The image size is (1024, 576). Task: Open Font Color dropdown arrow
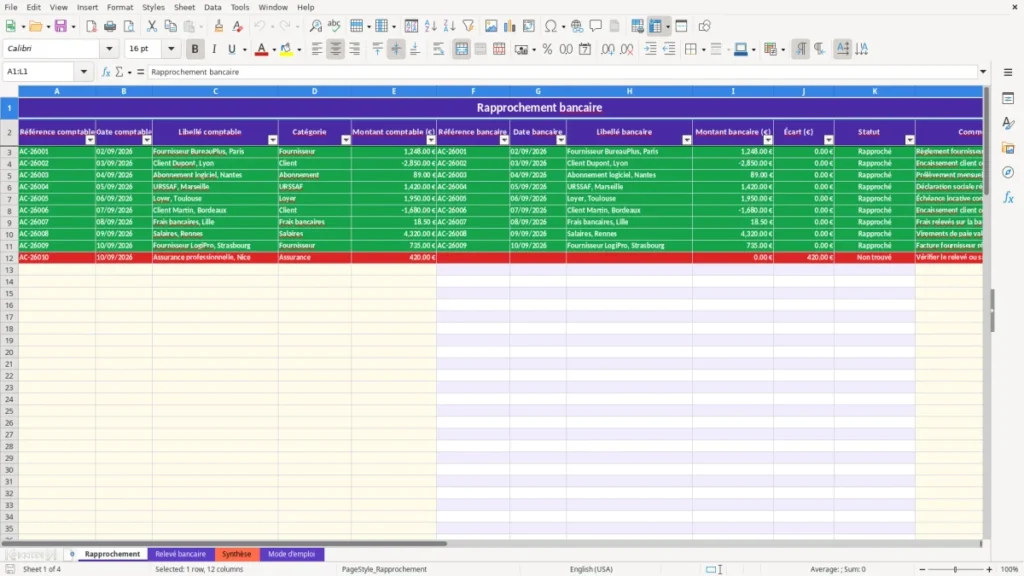coord(274,50)
